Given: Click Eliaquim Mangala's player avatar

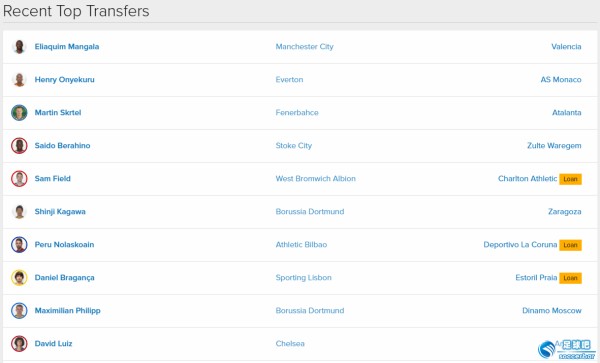Looking at the screenshot, I should 19,47.
